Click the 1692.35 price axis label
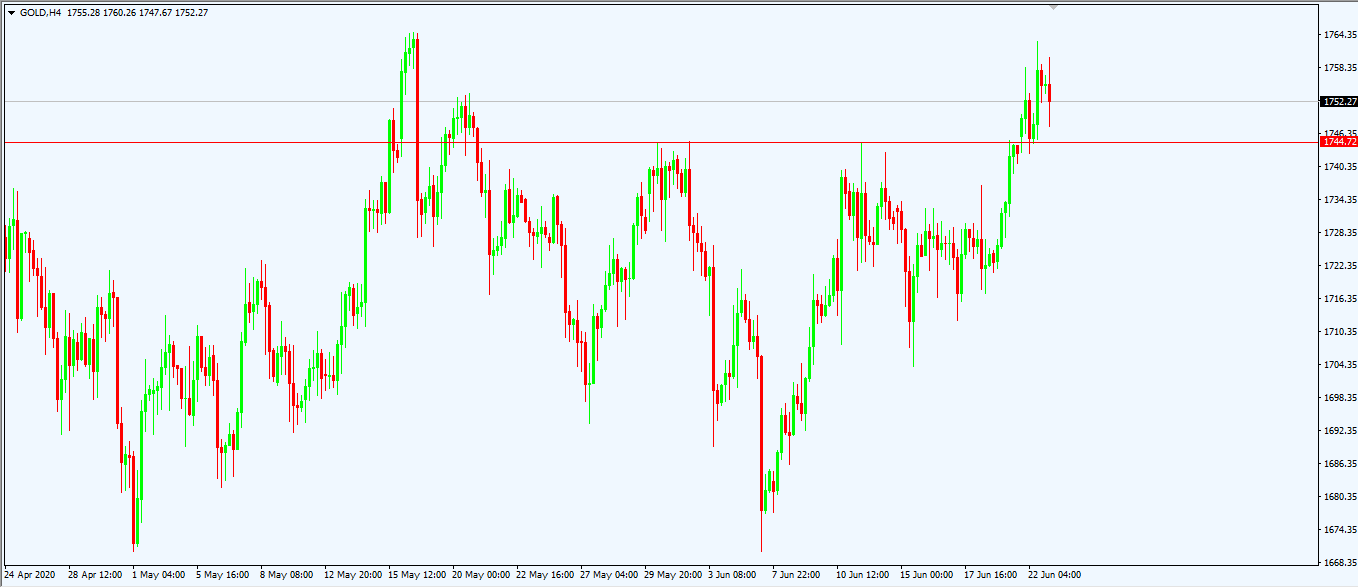Viewport: 1358px width, 588px height. [1340, 431]
